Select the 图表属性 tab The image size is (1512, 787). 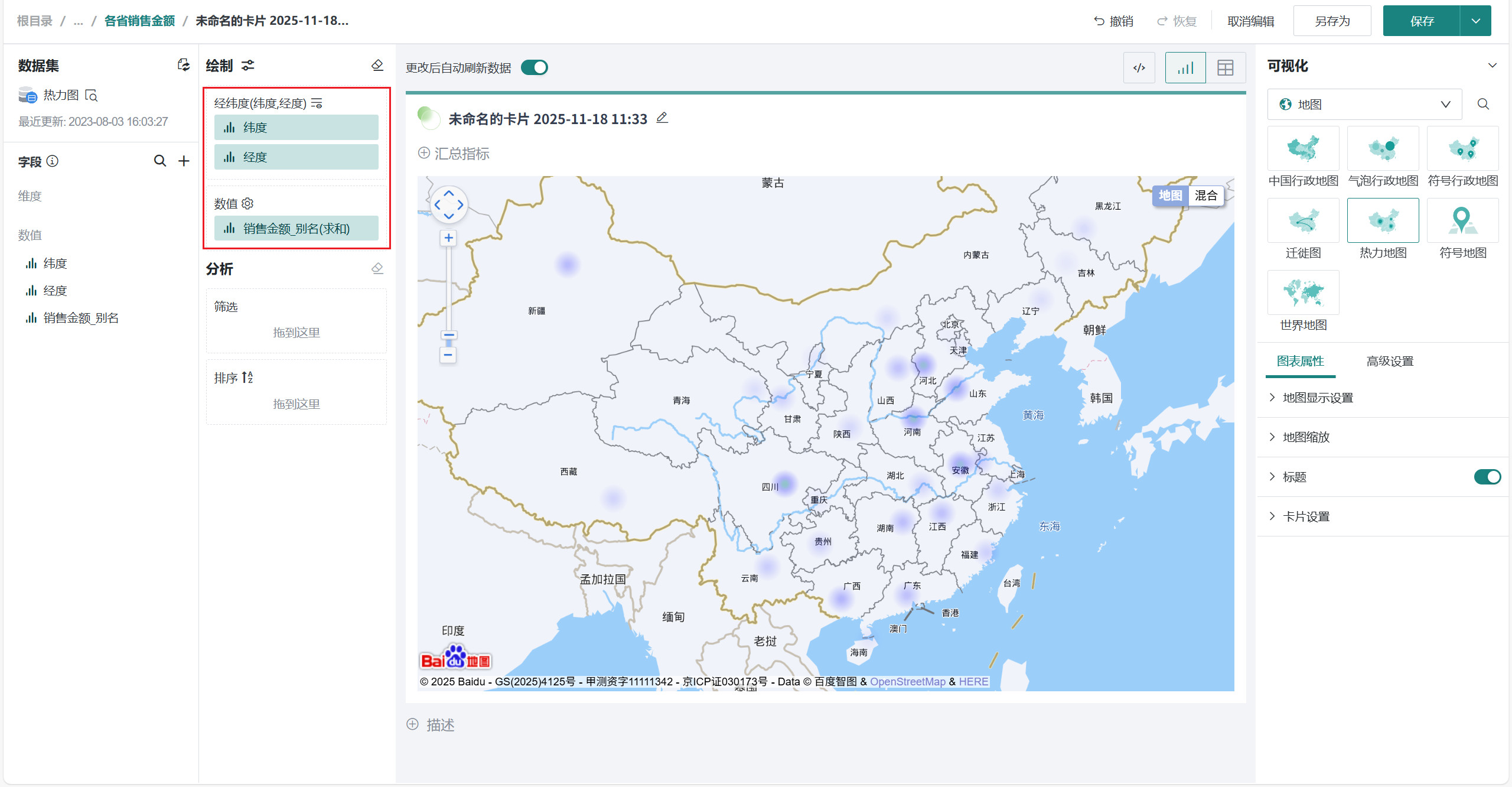point(1300,361)
